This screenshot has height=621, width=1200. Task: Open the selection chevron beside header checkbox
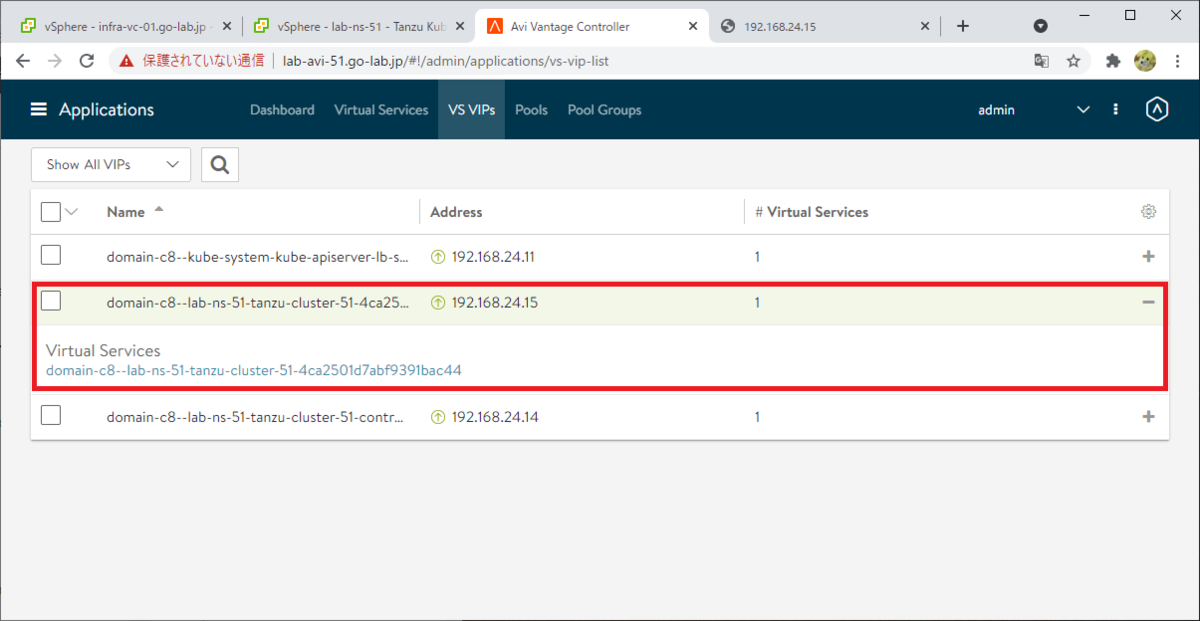pyautogui.click(x=71, y=211)
